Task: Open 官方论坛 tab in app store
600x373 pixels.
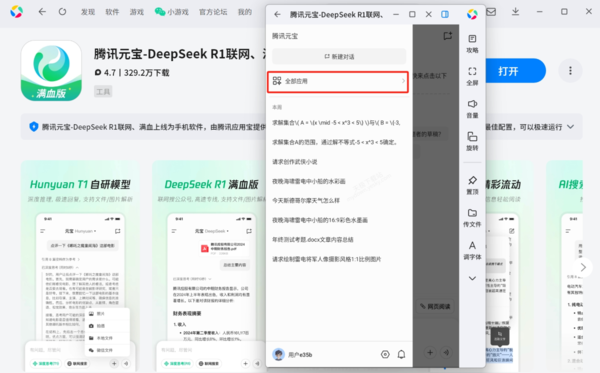Action: [x=213, y=12]
